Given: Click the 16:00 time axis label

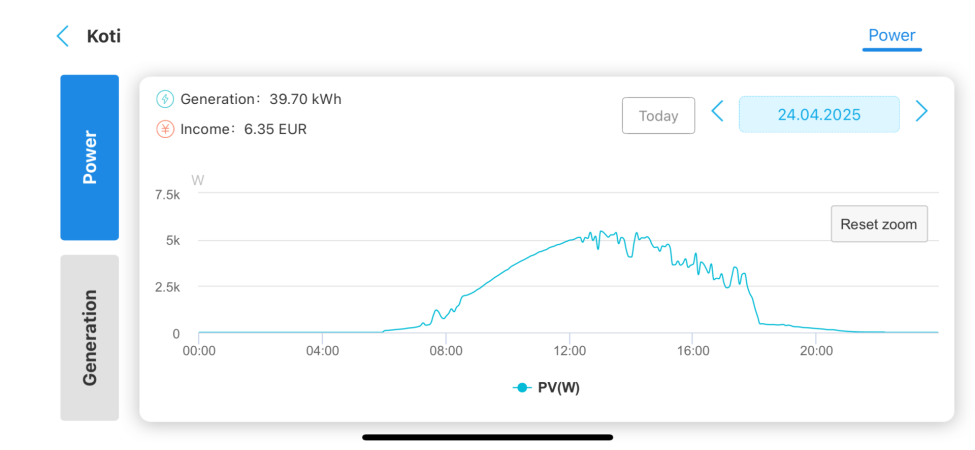Looking at the screenshot, I should (693, 351).
